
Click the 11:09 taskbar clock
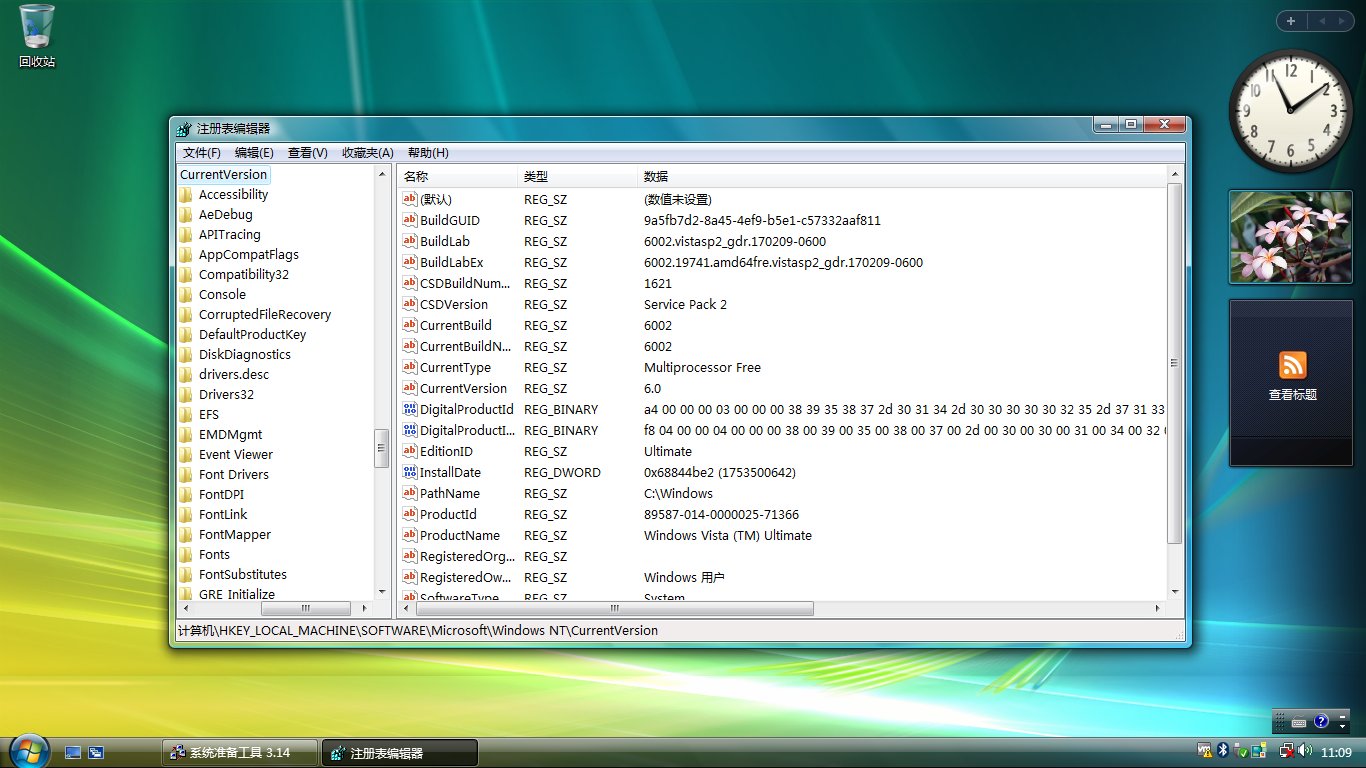(x=1336, y=752)
